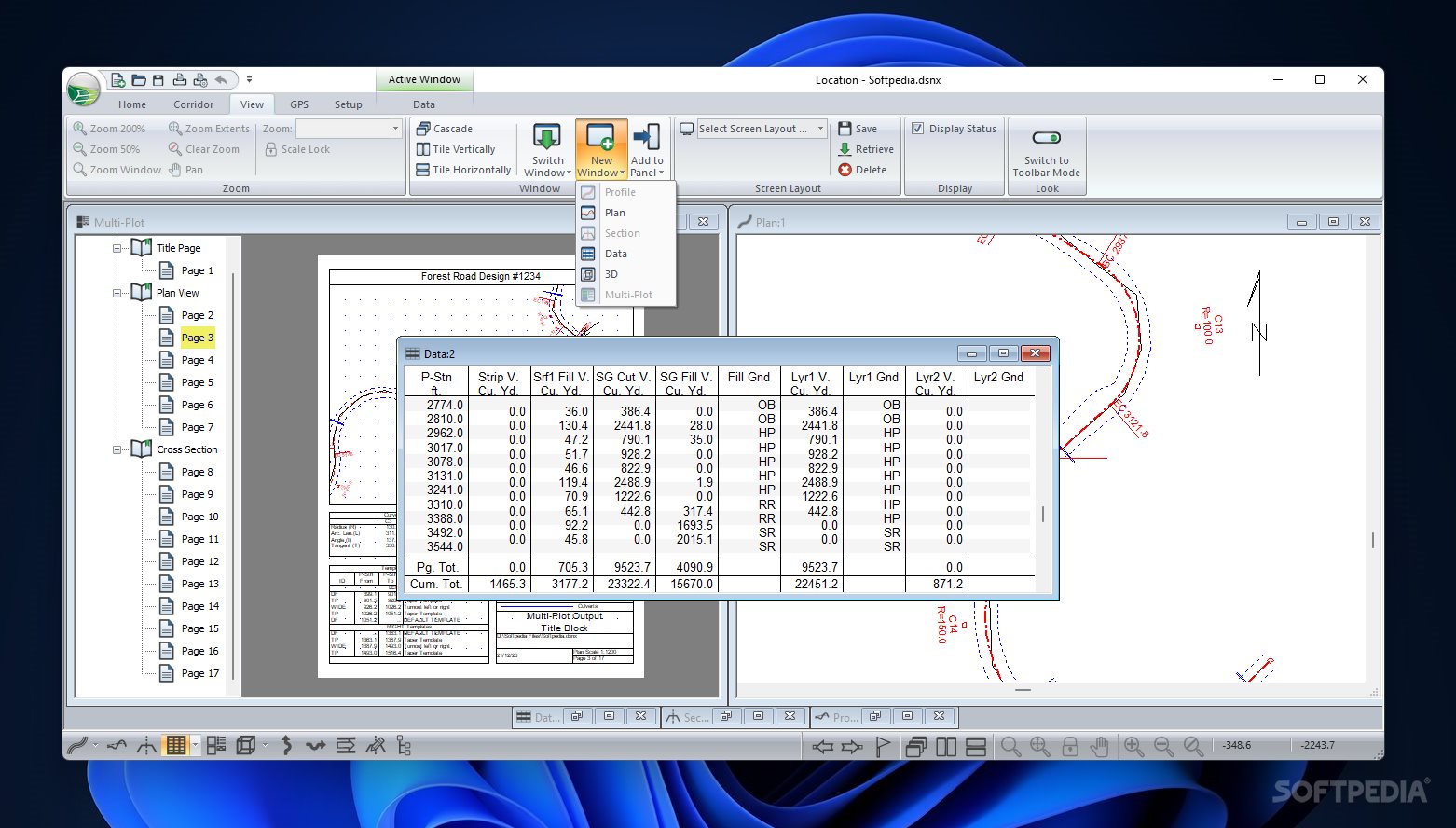Open the Home ribbon tab
The height and width of the screenshot is (828, 1456).
coord(132,104)
